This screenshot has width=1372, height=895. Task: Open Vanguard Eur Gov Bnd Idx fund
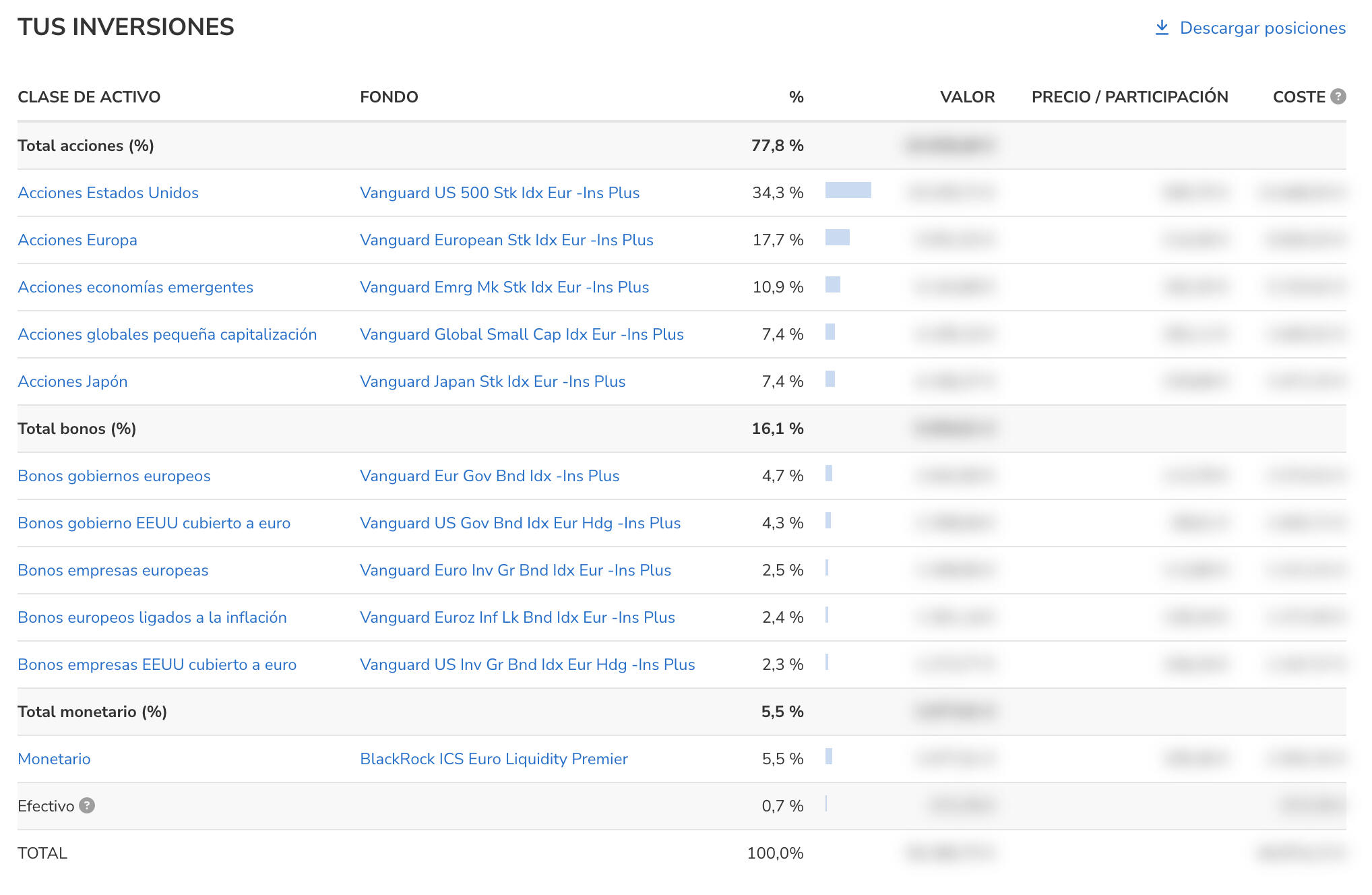pos(490,476)
